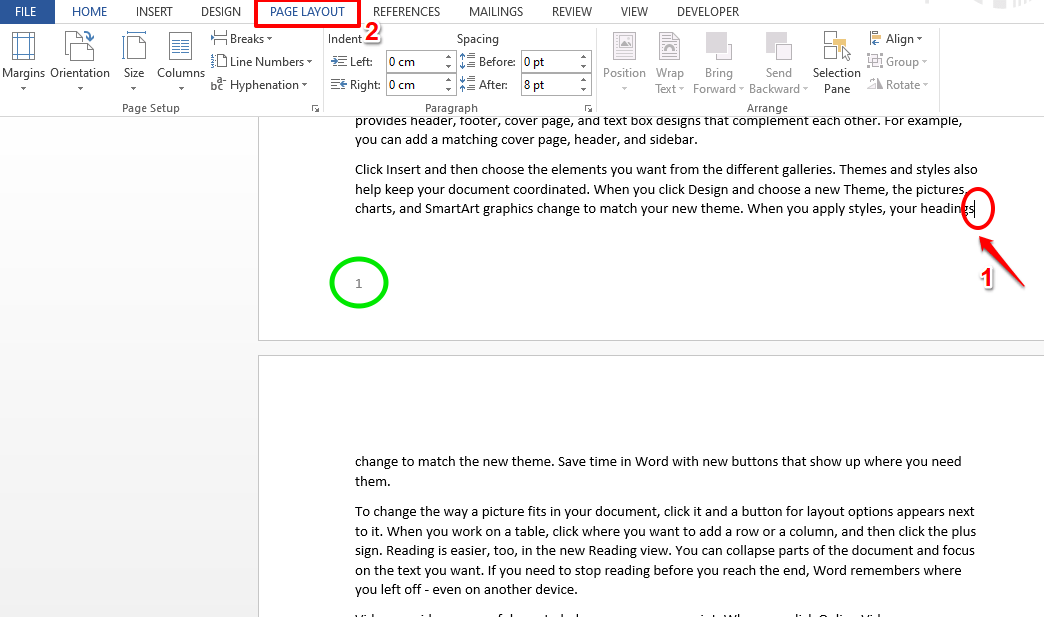
Task: Click the Size icon
Action: point(133,62)
